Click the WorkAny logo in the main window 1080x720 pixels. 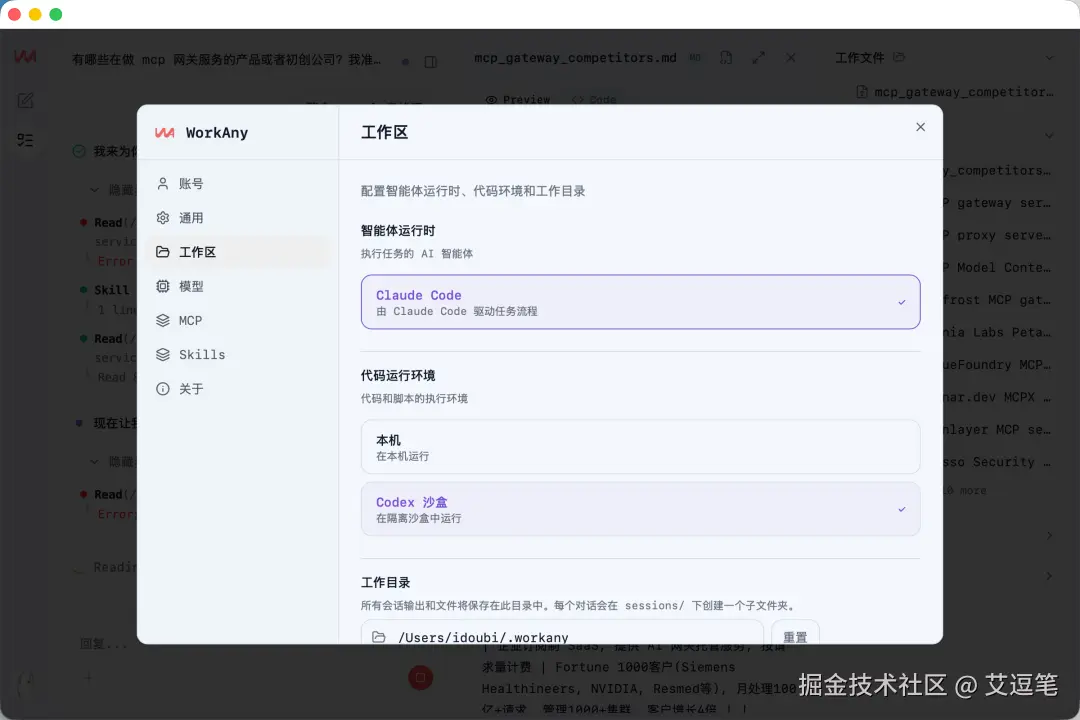click(25, 56)
